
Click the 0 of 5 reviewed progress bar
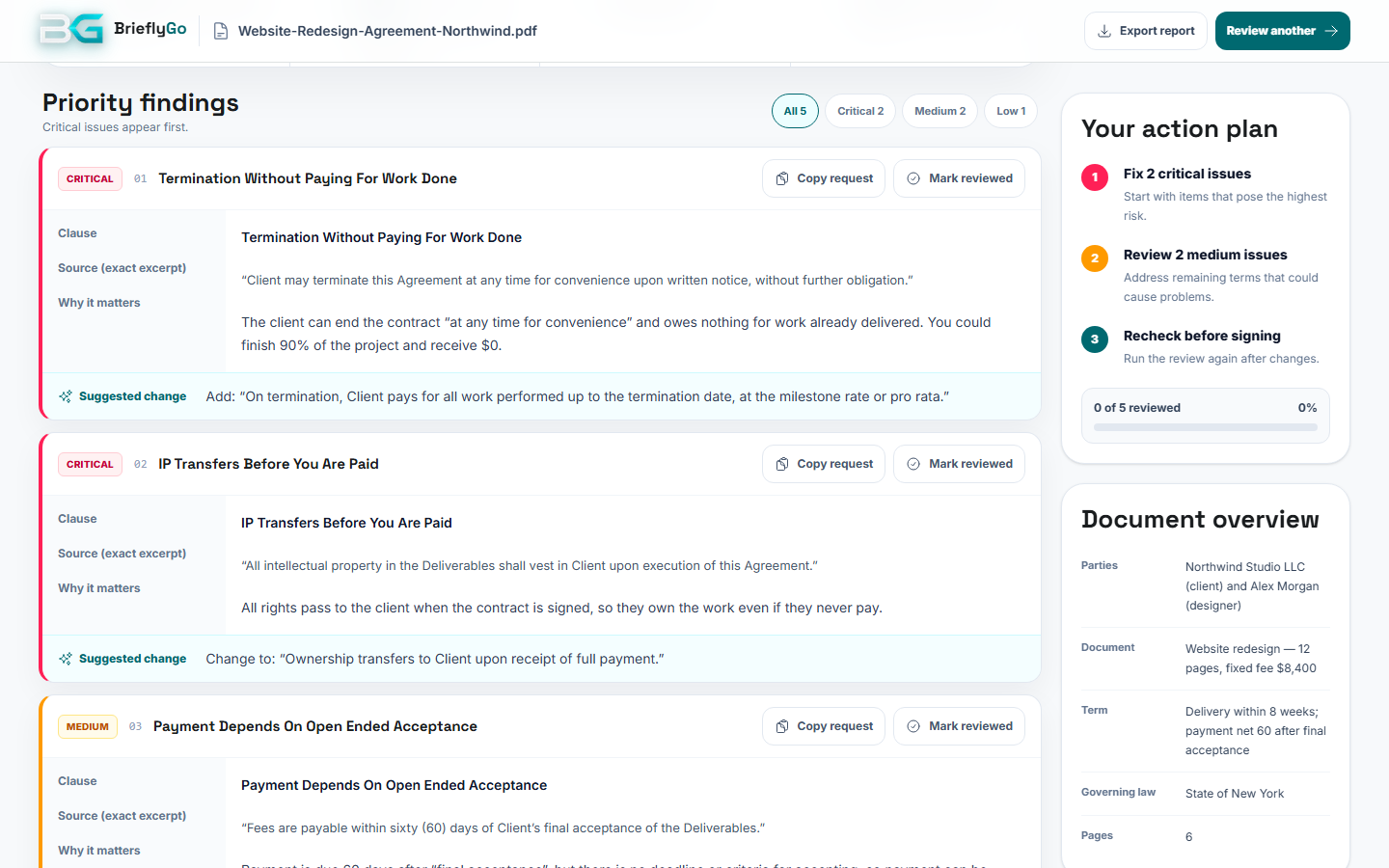pyautogui.click(x=1206, y=427)
